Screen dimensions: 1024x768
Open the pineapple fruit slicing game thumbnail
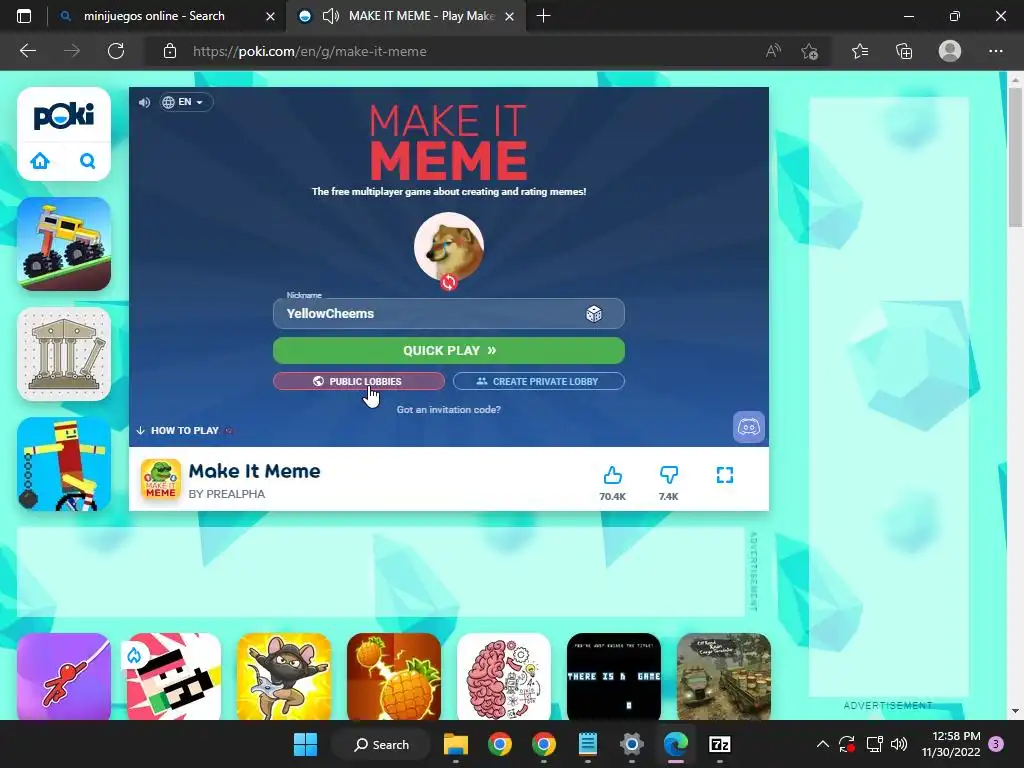pyautogui.click(x=394, y=677)
